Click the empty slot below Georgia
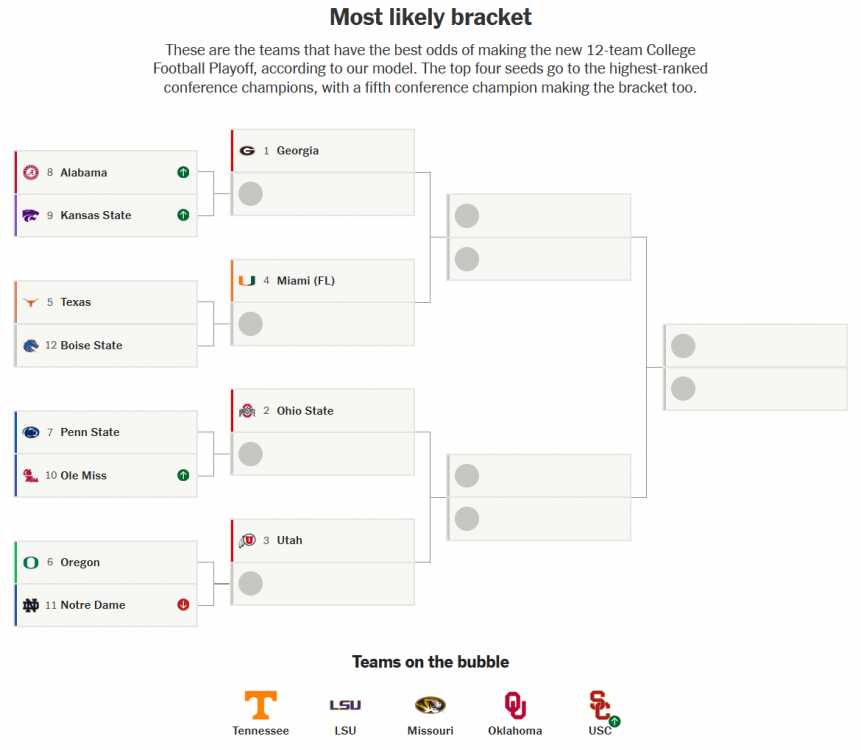Image resolution: width=861 pixels, height=750 pixels. coord(323,194)
